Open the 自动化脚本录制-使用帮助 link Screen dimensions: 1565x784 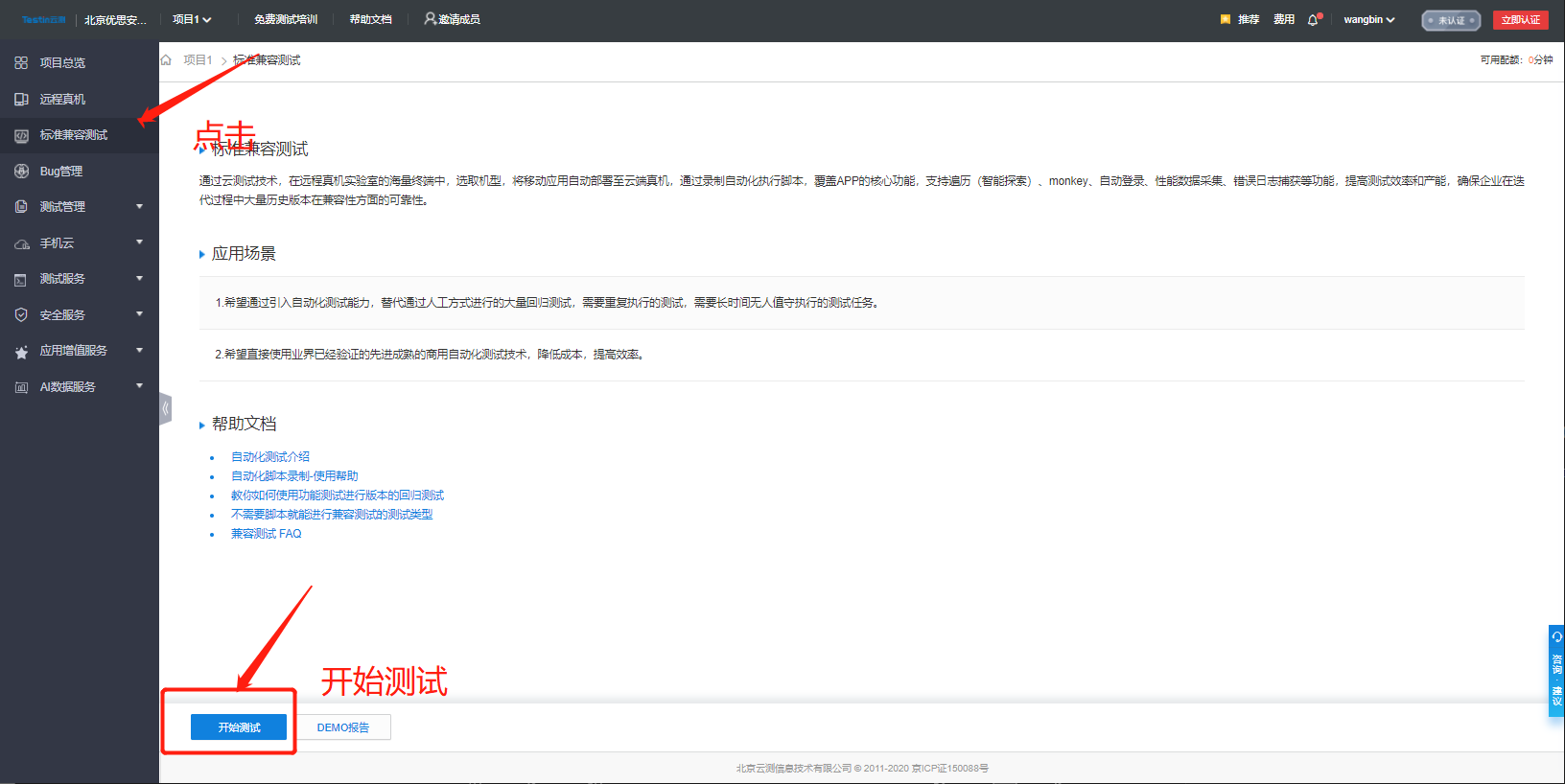(294, 476)
